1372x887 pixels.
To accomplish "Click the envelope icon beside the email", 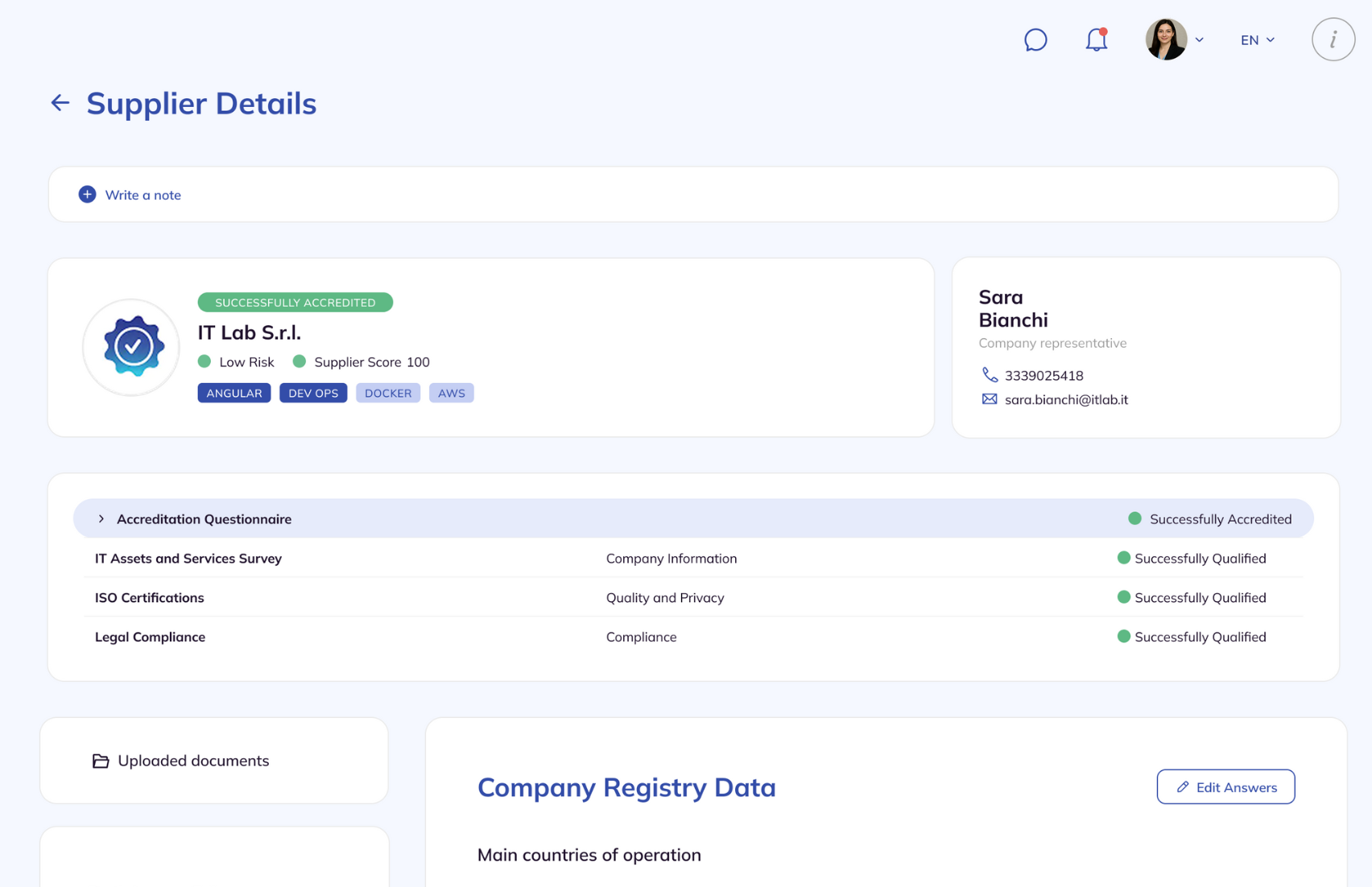I will point(990,399).
